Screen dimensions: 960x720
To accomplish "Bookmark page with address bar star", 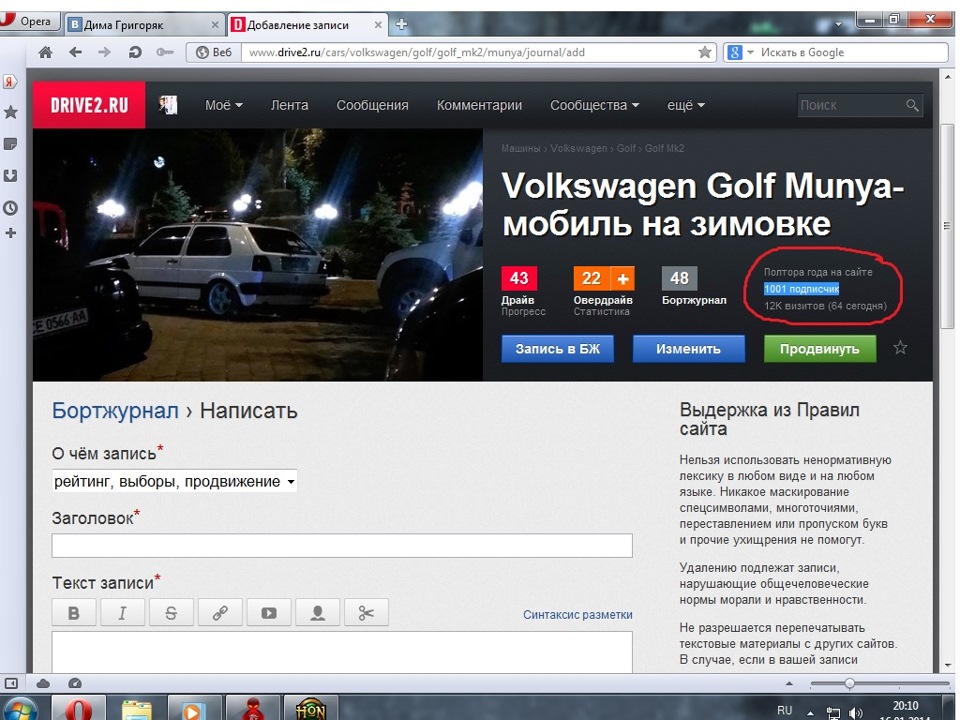I will coord(705,52).
